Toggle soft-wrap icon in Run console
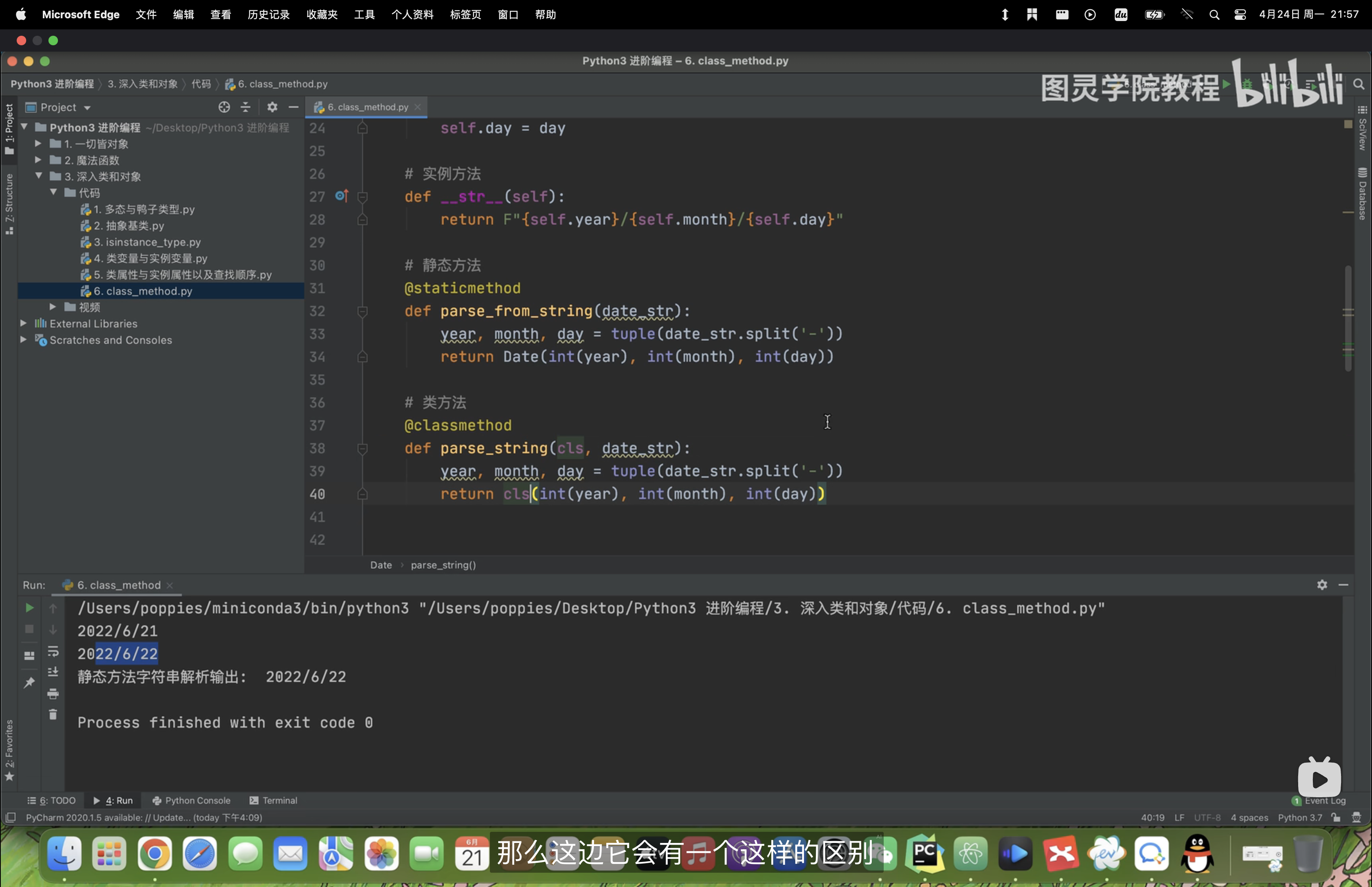This screenshot has width=1372, height=887. point(53,652)
